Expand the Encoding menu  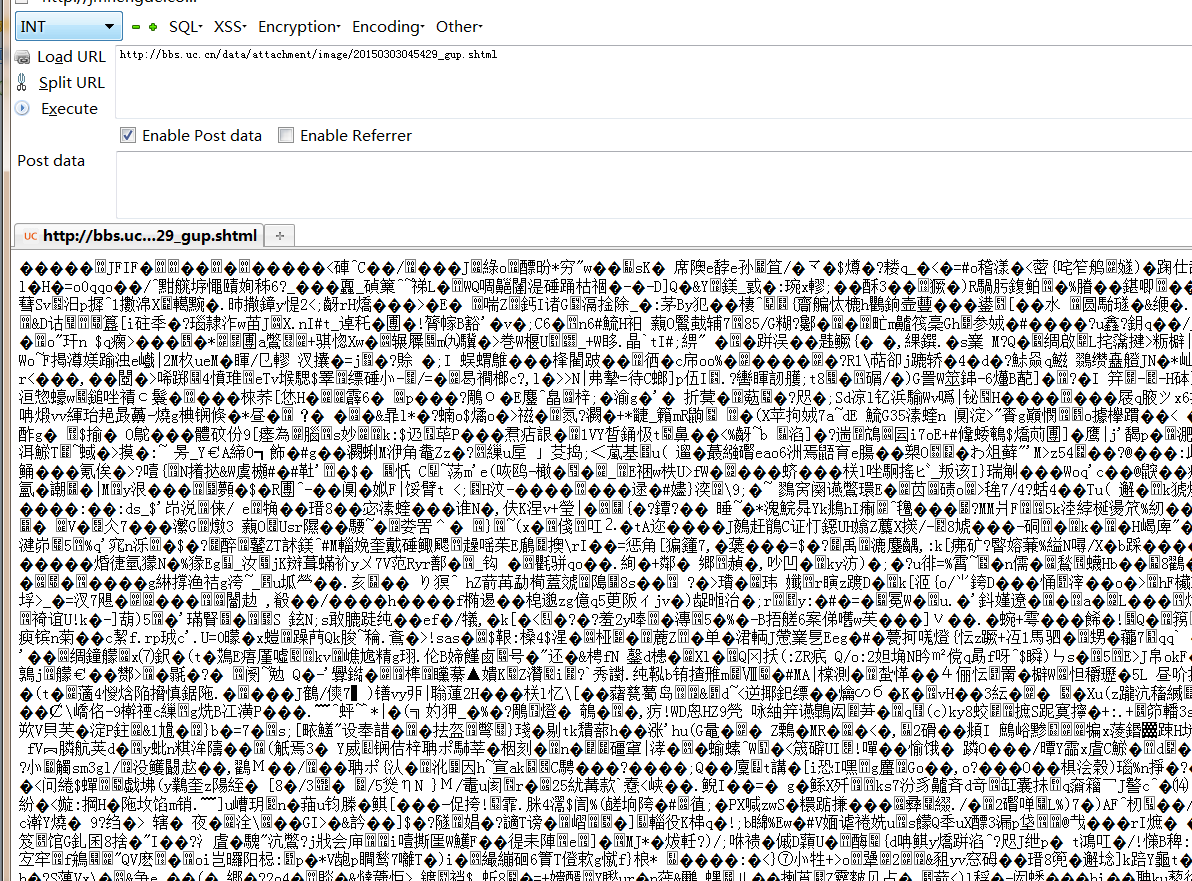coord(388,27)
